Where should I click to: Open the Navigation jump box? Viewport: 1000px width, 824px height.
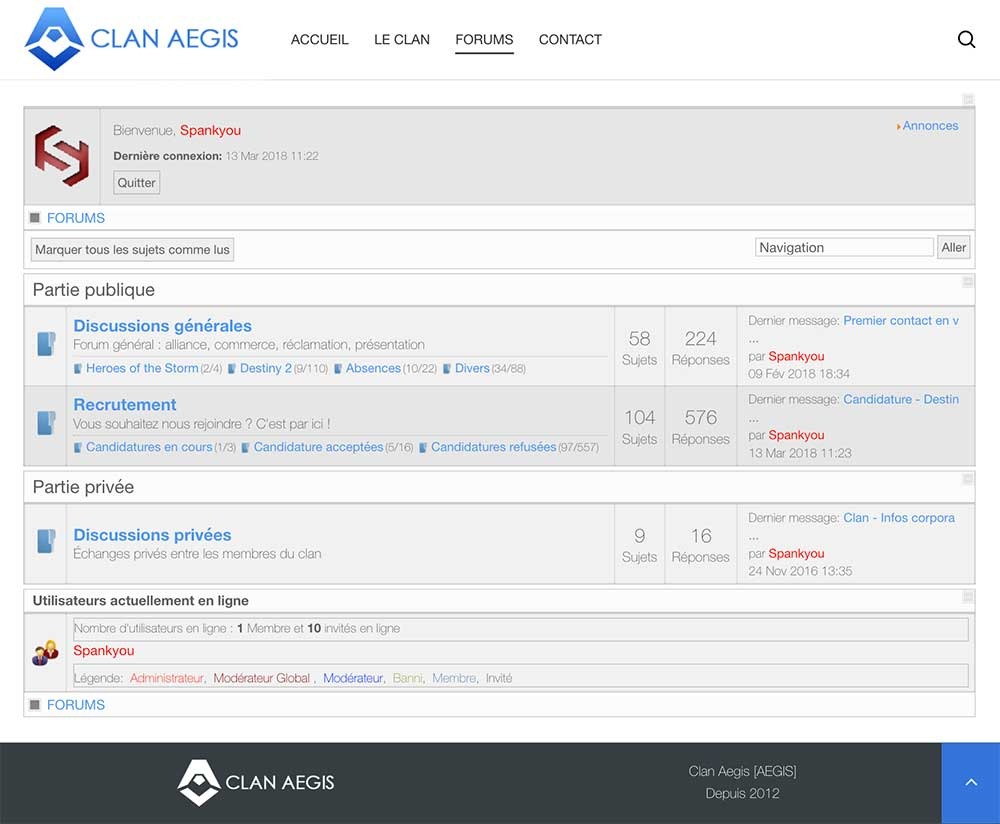(x=843, y=246)
